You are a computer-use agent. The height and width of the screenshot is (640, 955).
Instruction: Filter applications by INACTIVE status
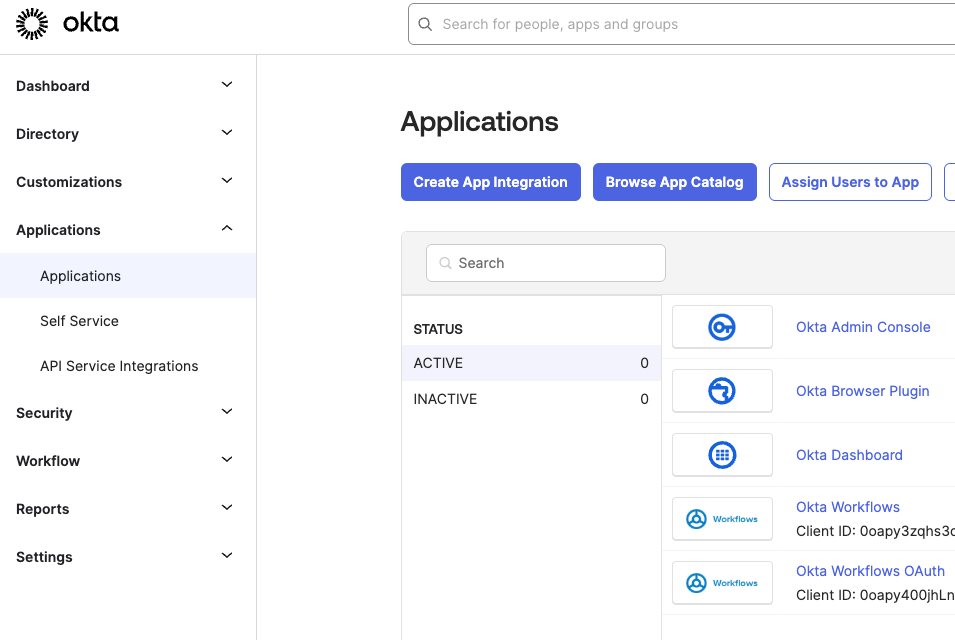[x=531, y=399]
